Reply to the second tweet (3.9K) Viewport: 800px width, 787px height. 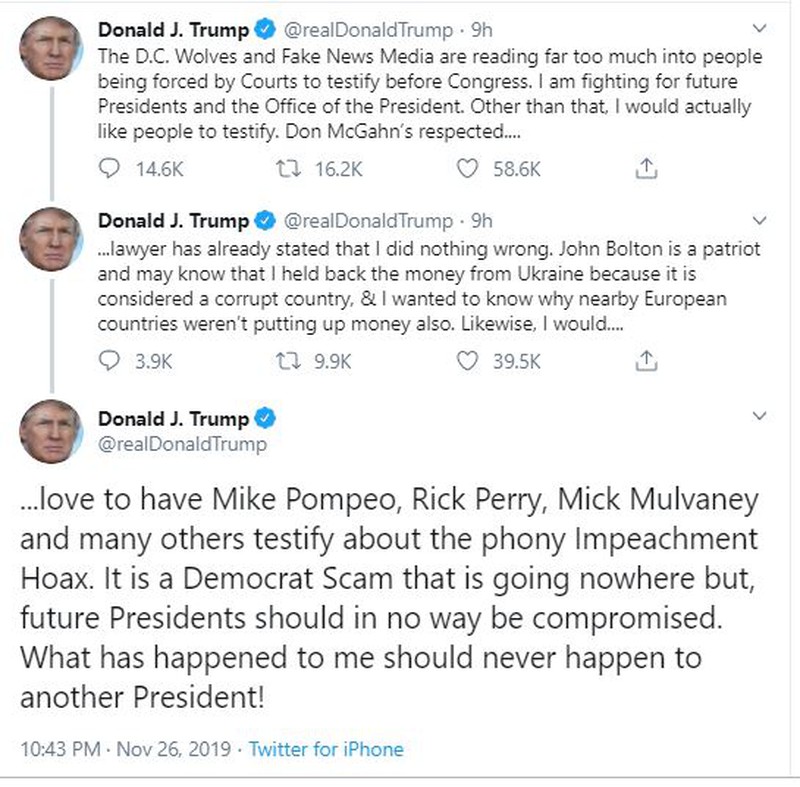tap(110, 361)
